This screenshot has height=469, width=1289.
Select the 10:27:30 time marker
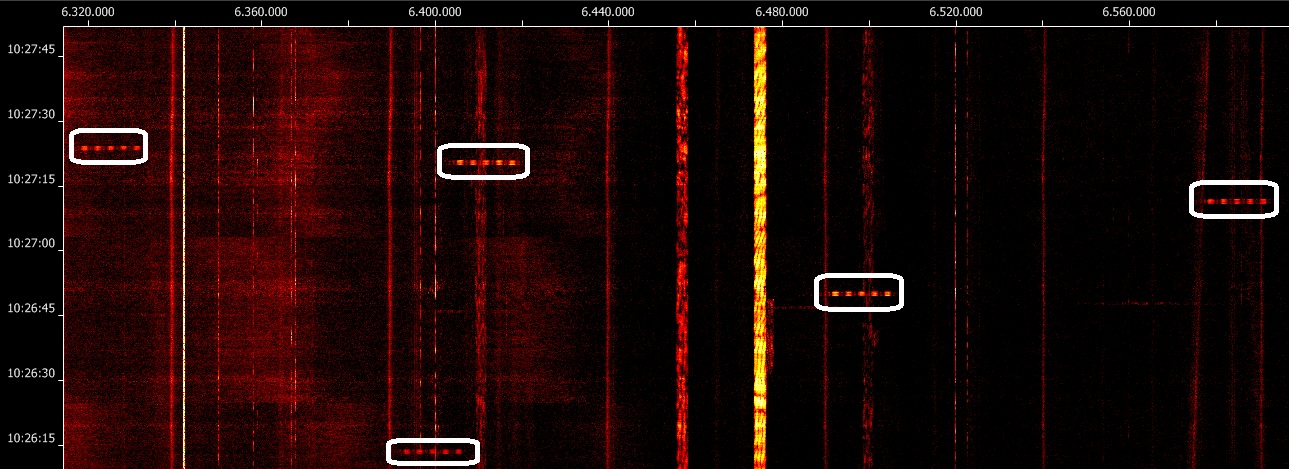tap(30, 114)
